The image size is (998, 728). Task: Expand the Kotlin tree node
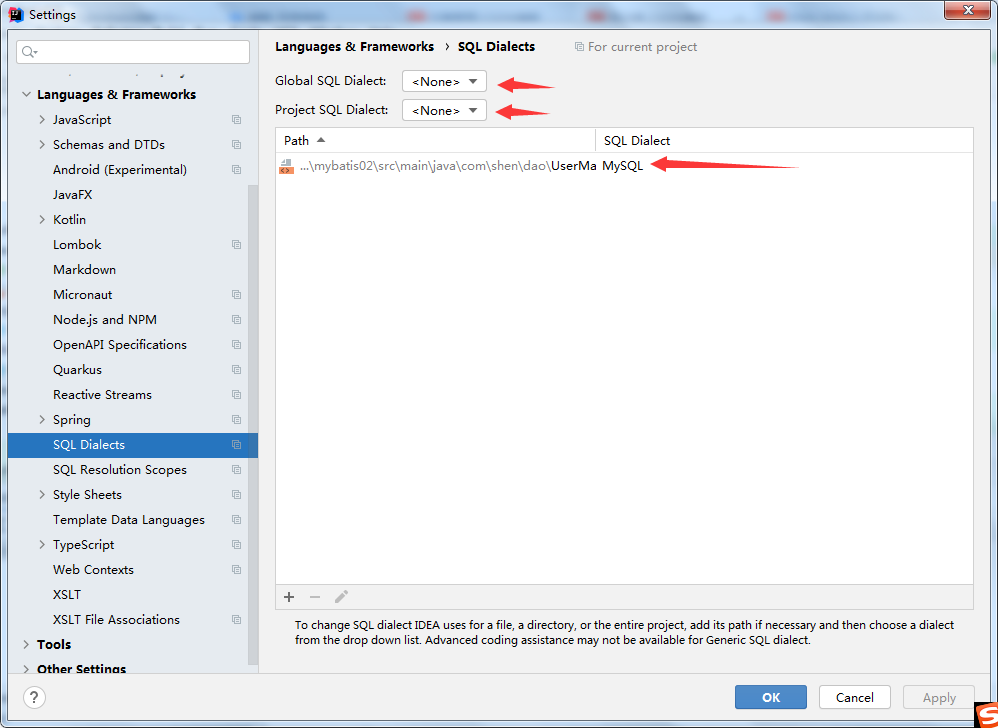(42, 220)
